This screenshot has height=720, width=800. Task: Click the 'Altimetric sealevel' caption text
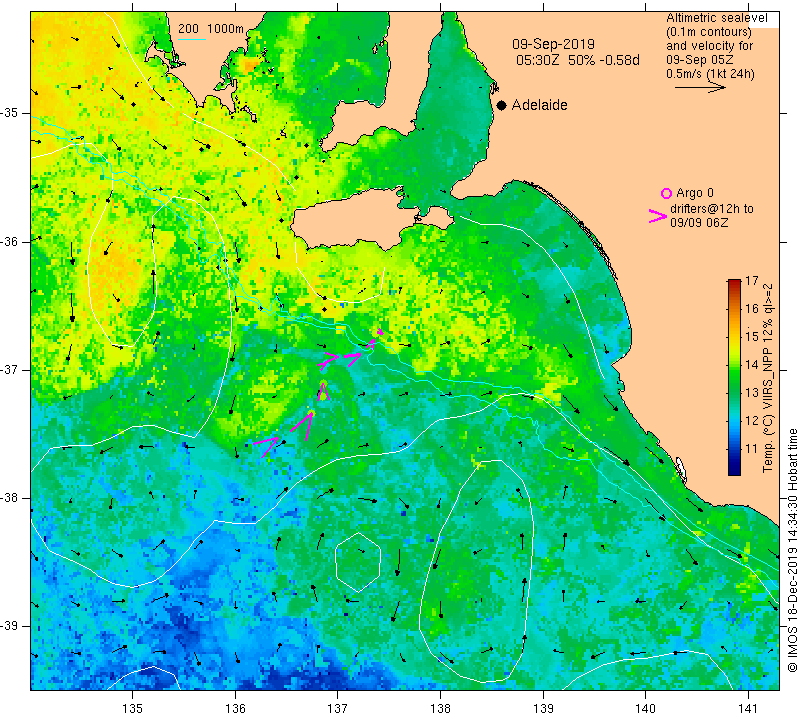pyautogui.click(x=717, y=18)
